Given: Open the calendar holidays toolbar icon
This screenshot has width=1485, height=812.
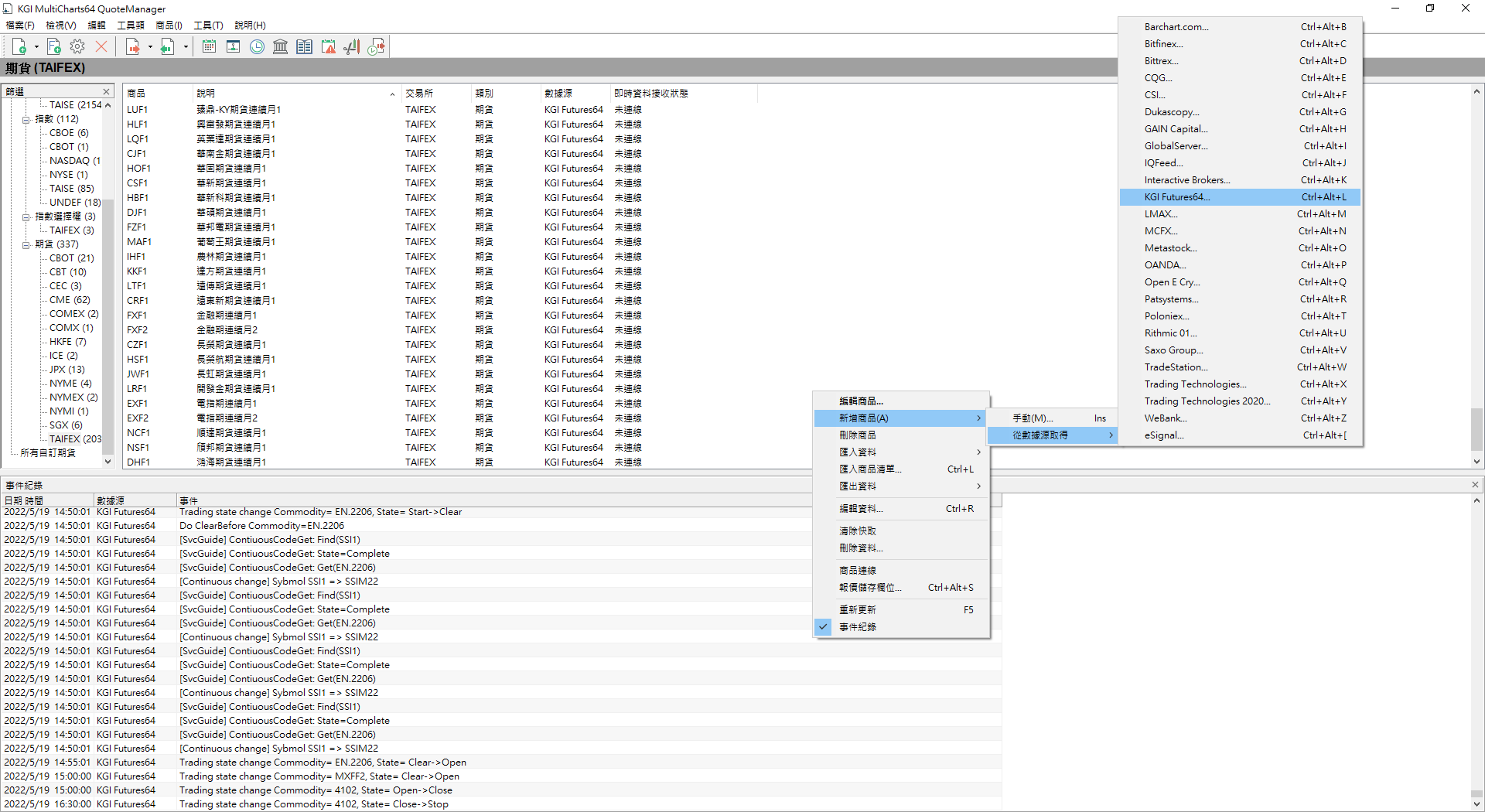Looking at the screenshot, I should (x=209, y=46).
